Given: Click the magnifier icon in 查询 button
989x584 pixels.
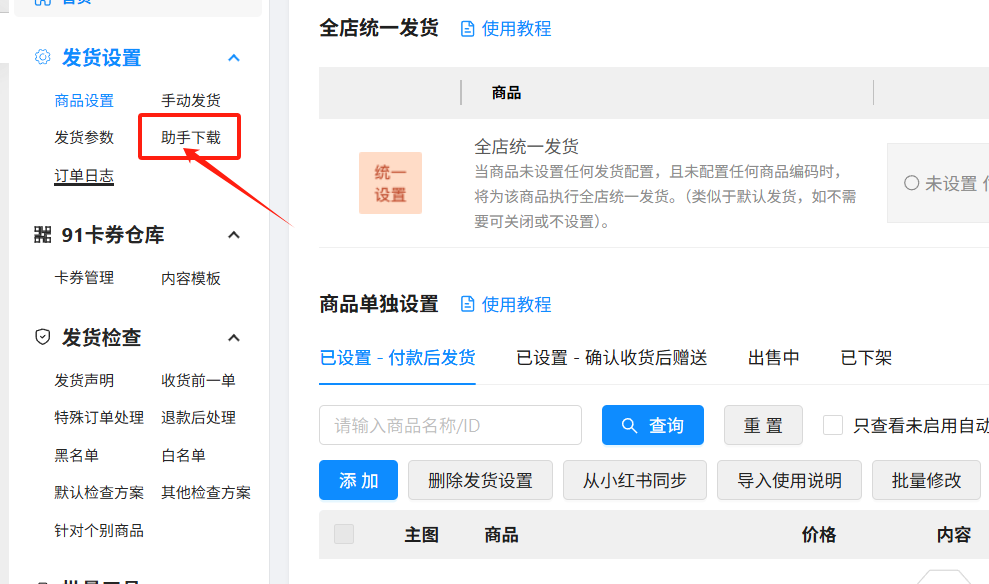Looking at the screenshot, I should click(629, 426).
